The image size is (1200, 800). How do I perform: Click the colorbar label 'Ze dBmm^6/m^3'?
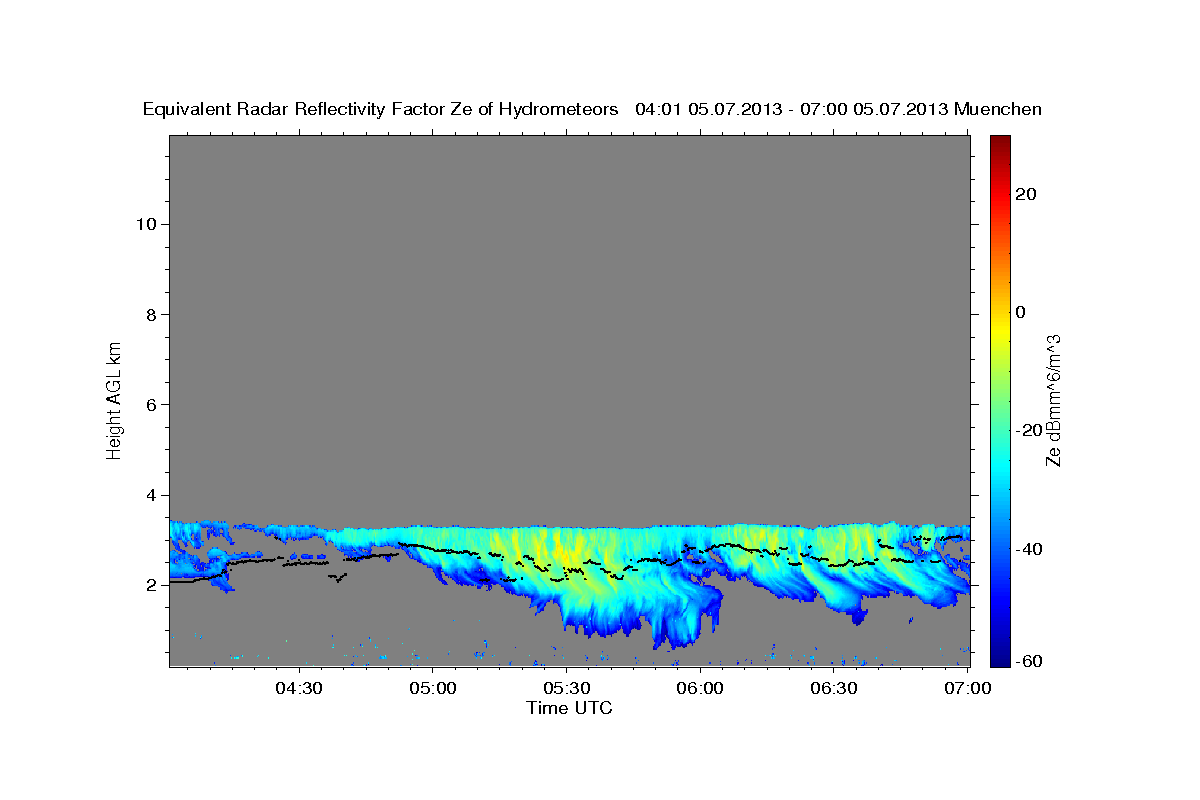coord(1053,400)
